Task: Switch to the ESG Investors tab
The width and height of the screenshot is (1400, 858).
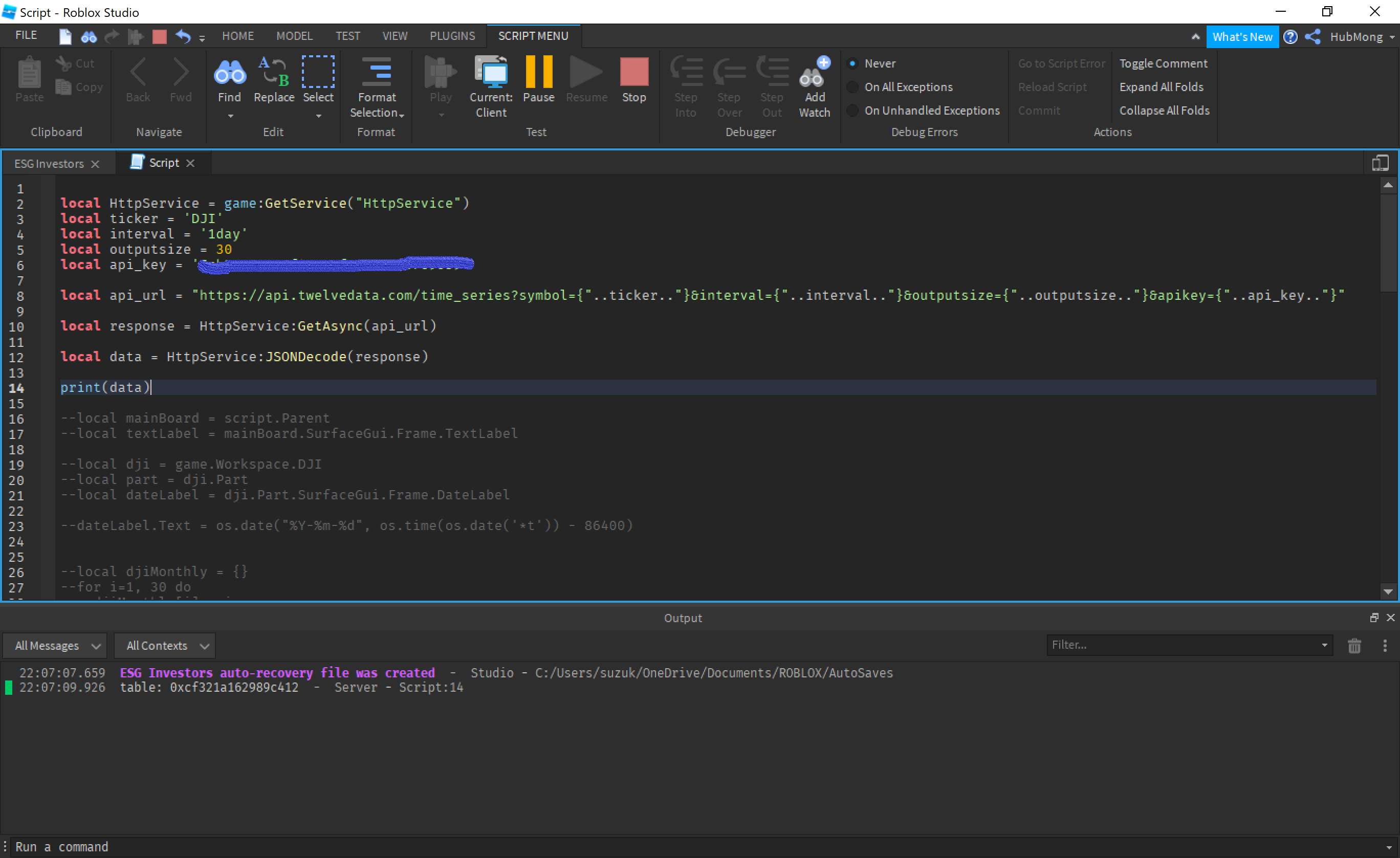Action: [50, 163]
